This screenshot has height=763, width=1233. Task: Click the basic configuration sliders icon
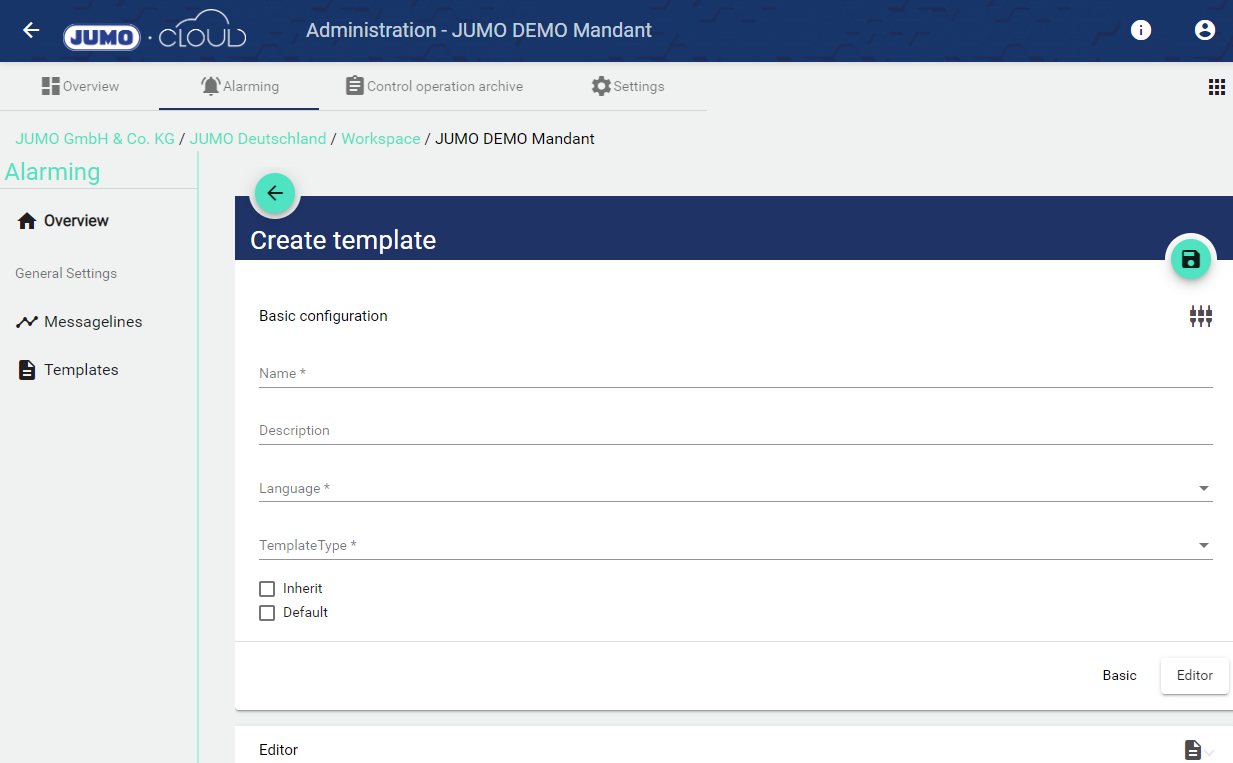[1200, 317]
